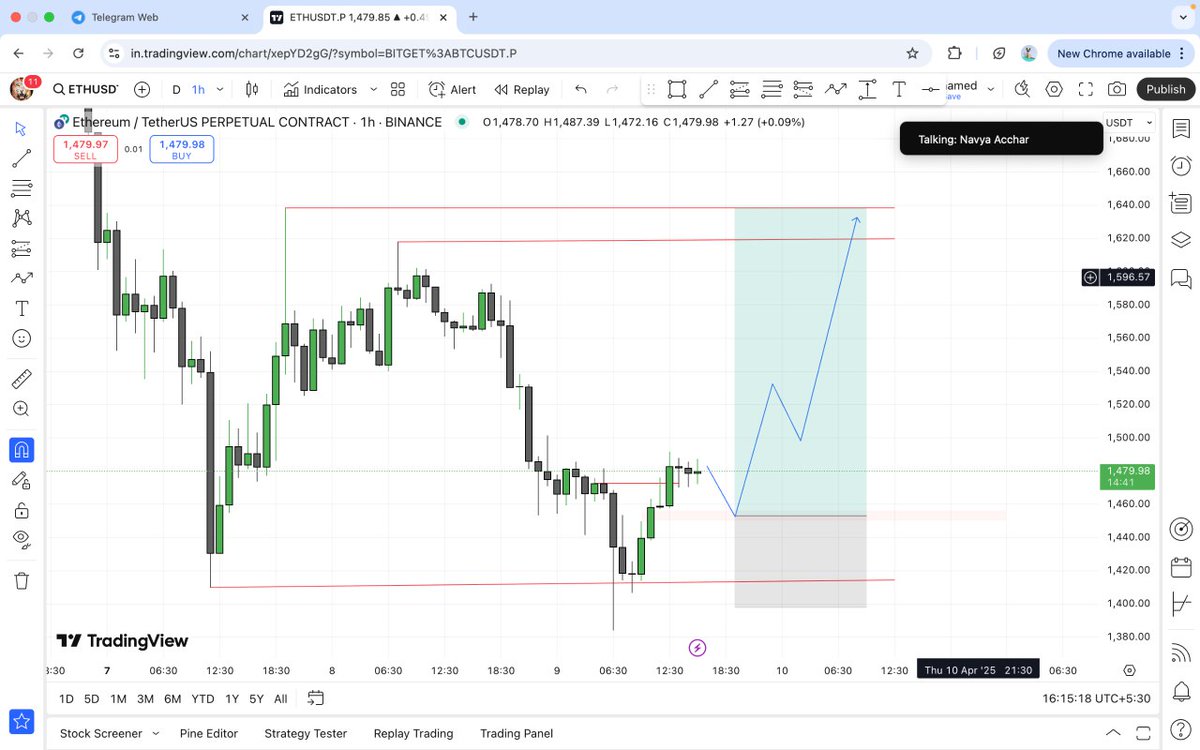Click the blue BUY price button

[181, 150]
